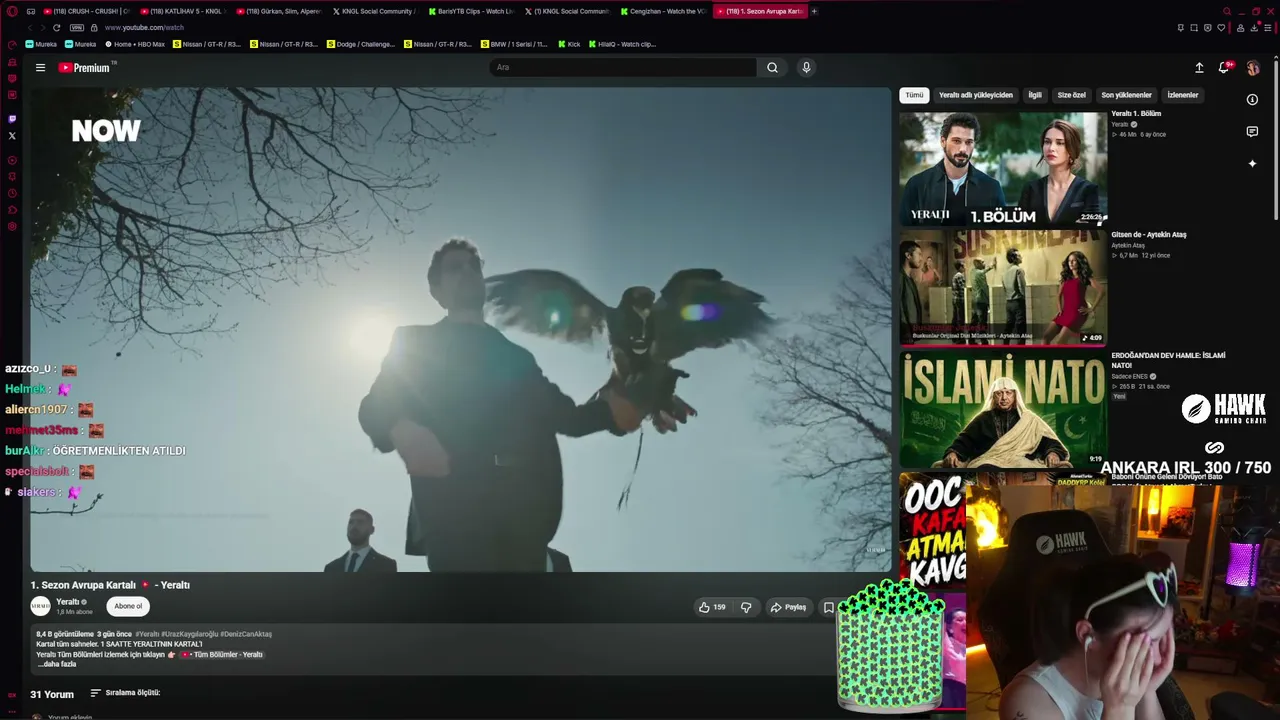Image resolution: width=1280 pixels, height=720 pixels.
Task: Open a new browser tab
Action: (814, 11)
